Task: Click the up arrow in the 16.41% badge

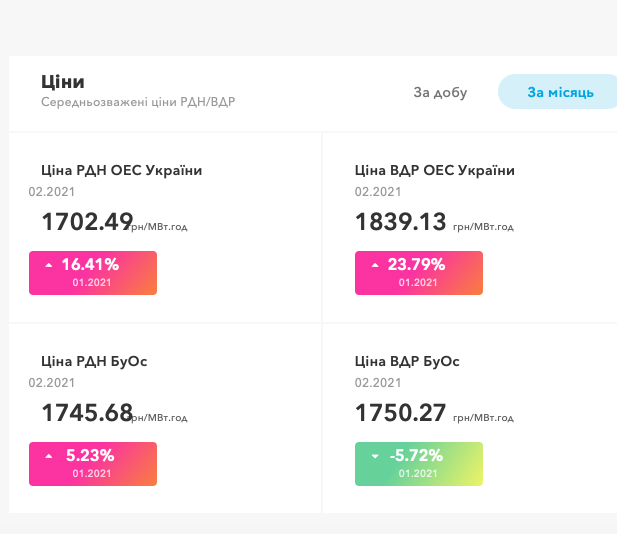Action: pyautogui.click(x=48, y=265)
